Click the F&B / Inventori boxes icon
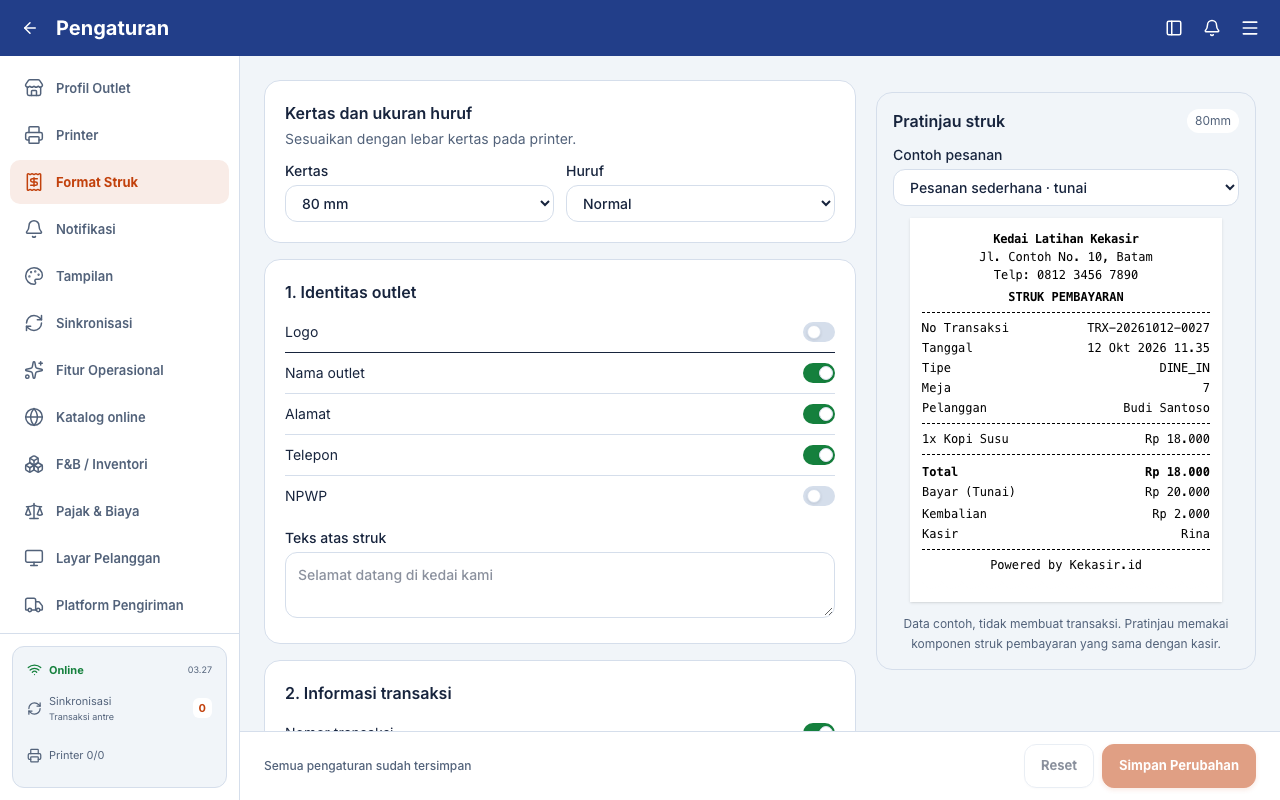The image size is (1280, 800). (x=34, y=464)
